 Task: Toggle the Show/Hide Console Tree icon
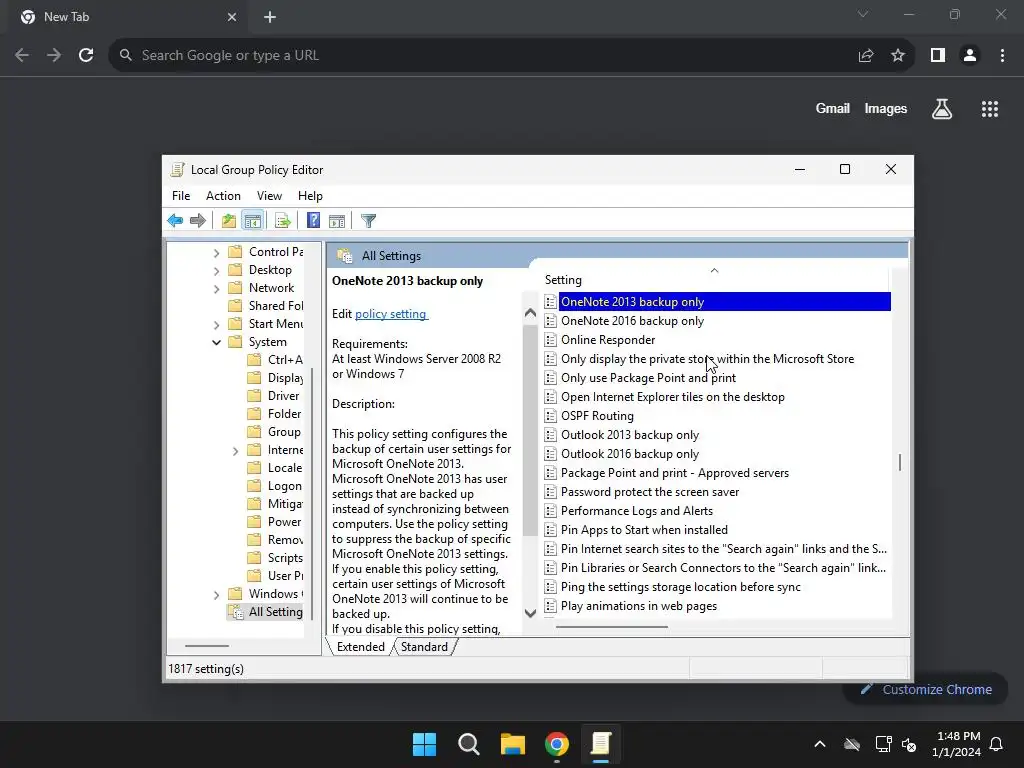coord(253,221)
